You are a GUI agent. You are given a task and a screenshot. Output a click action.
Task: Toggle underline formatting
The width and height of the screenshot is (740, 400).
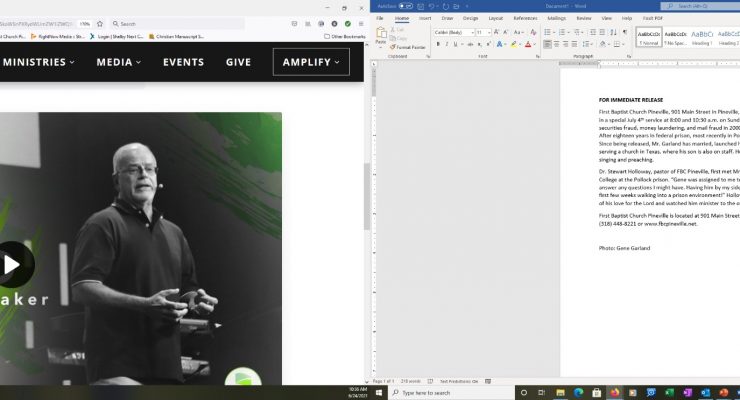pyautogui.click(x=455, y=44)
